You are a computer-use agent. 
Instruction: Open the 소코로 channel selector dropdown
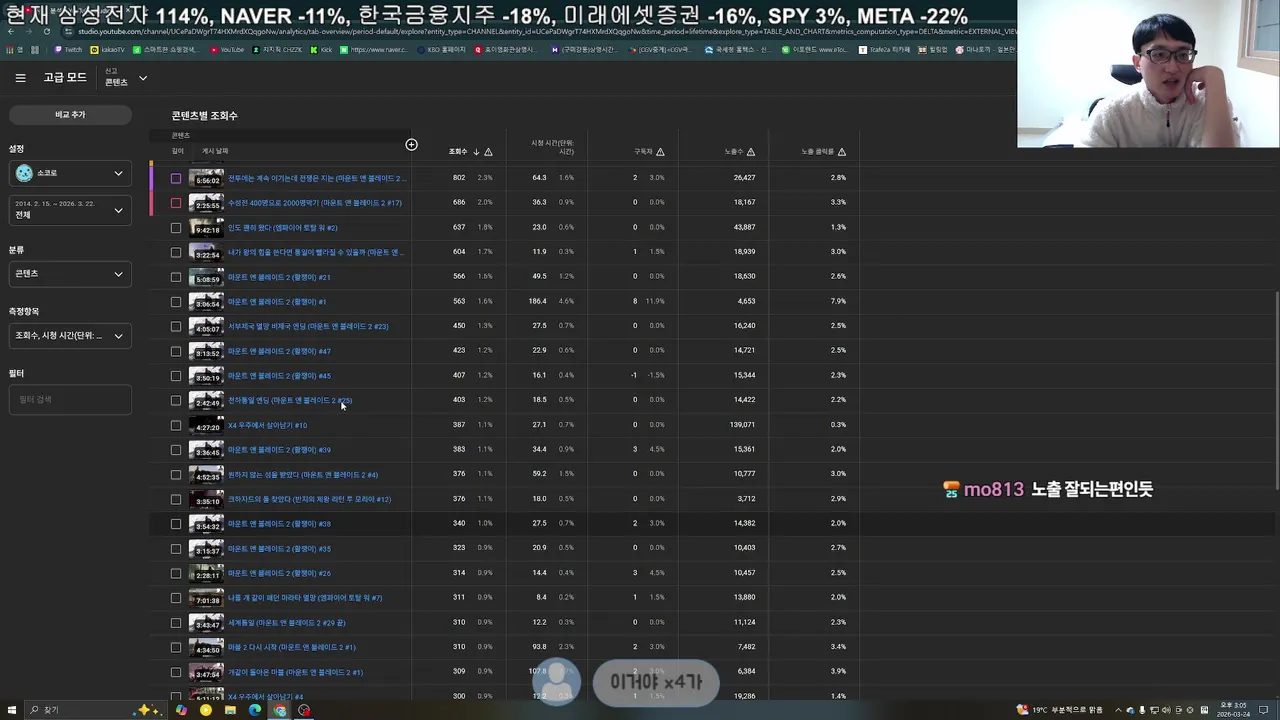(x=70, y=173)
